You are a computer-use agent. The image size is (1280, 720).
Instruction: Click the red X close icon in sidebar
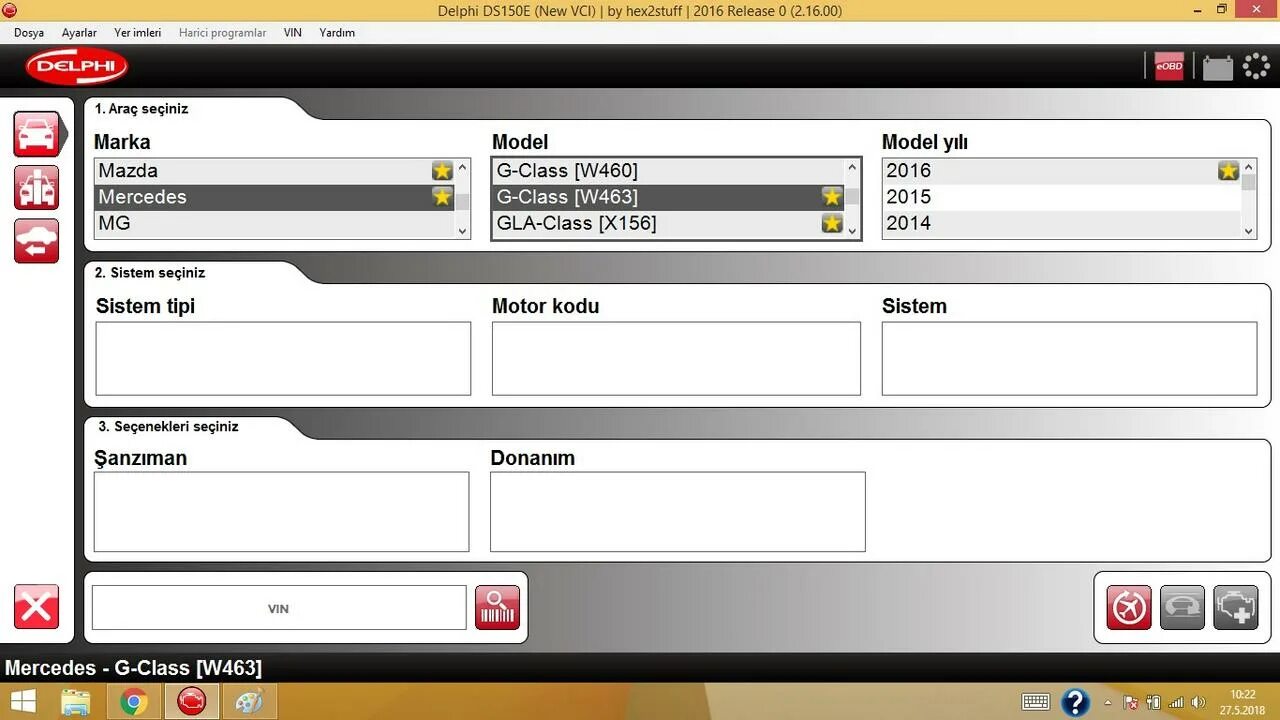point(36,607)
